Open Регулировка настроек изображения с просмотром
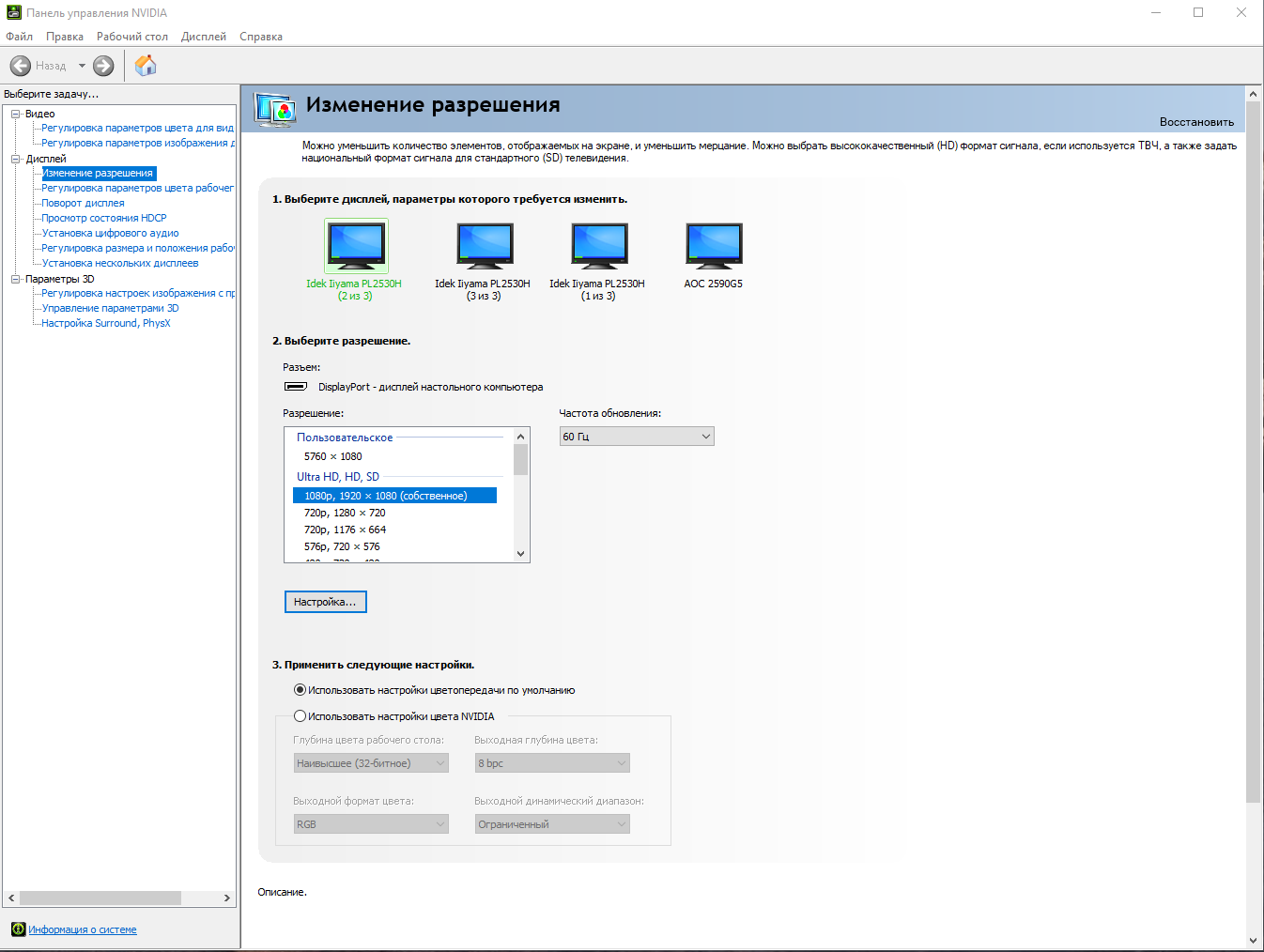 (137, 293)
